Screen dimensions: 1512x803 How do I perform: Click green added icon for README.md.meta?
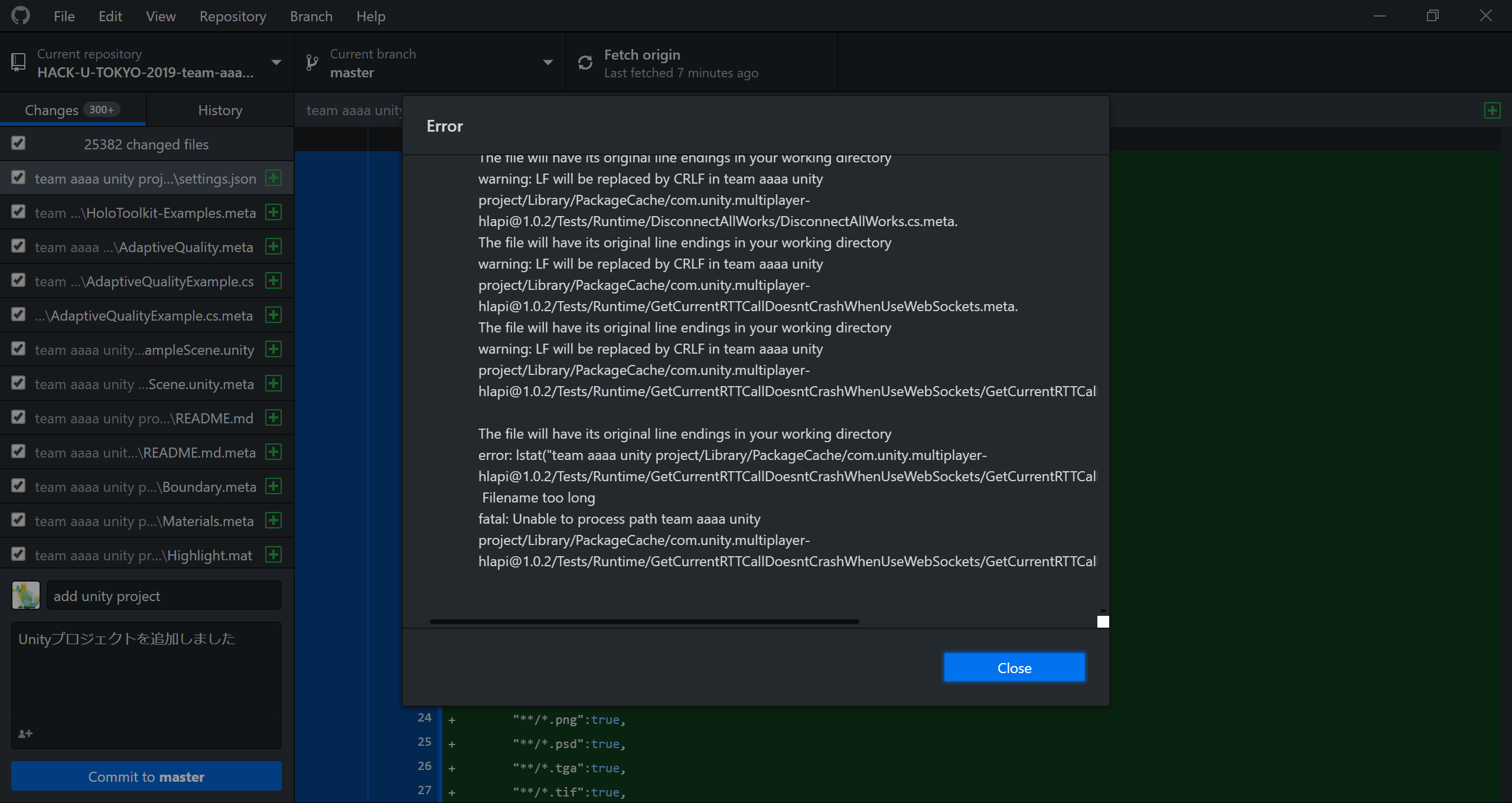click(x=273, y=452)
